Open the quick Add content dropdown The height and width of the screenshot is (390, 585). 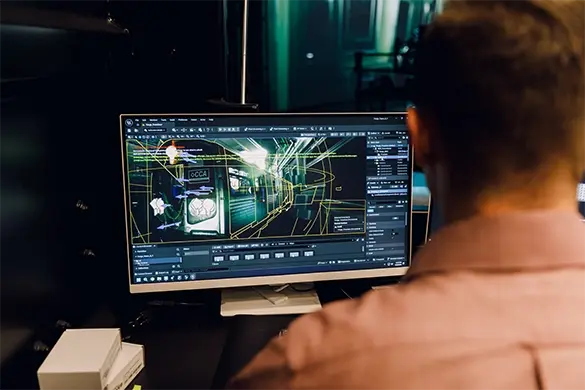tap(175, 130)
